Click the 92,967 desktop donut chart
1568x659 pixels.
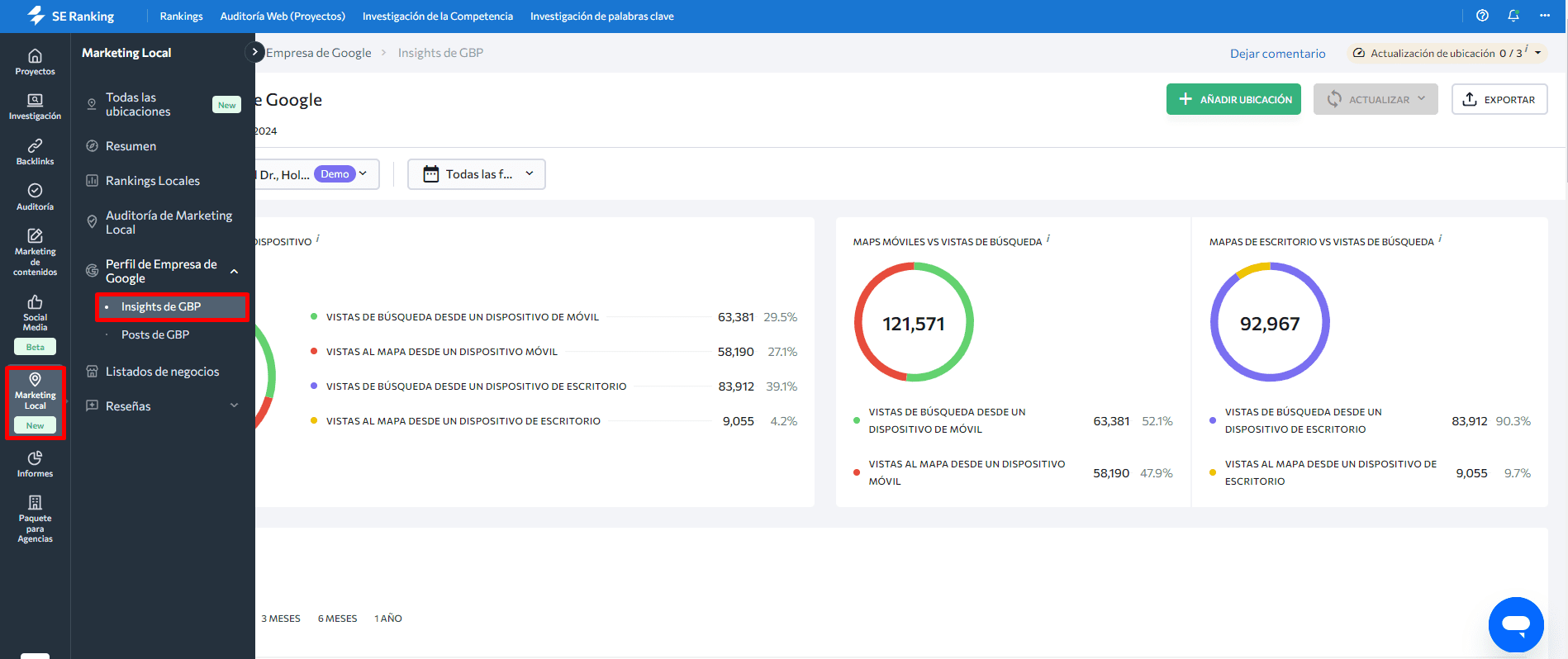pyautogui.click(x=1270, y=322)
